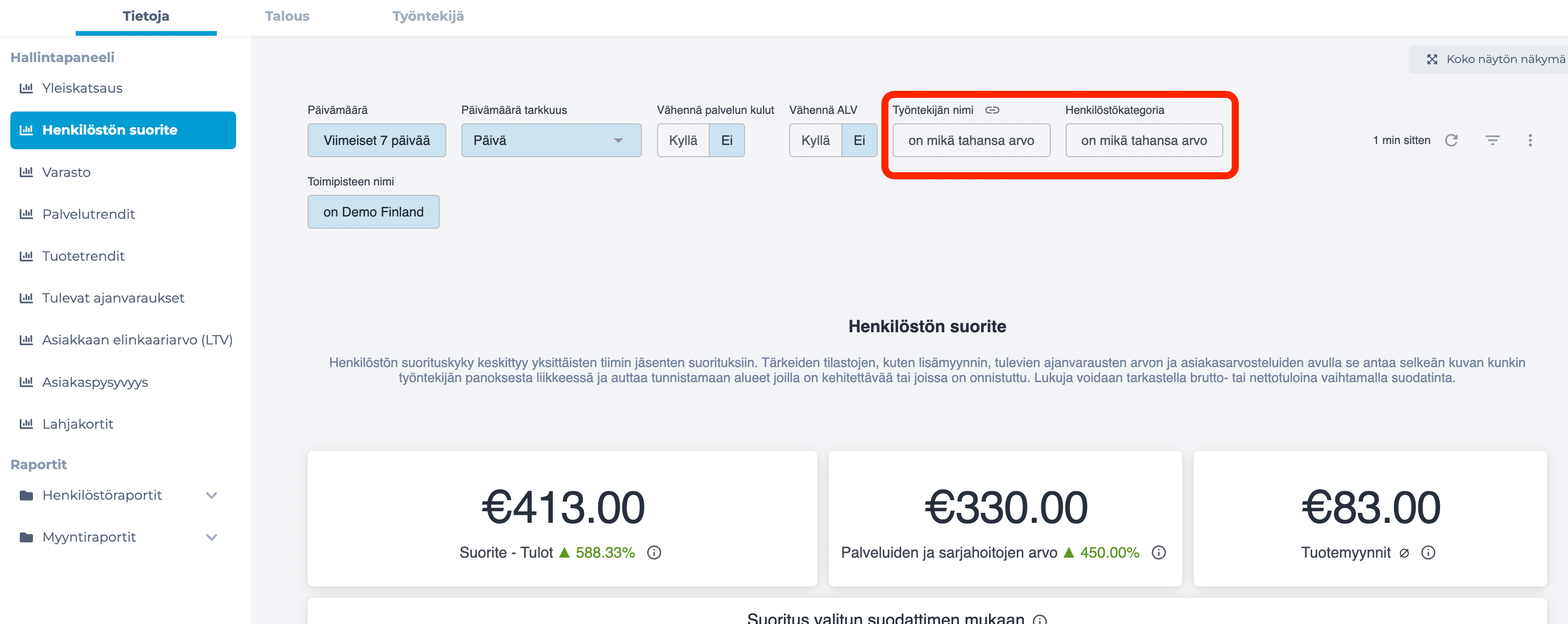Open the three-dot dashboard menu

pyautogui.click(x=1529, y=141)
